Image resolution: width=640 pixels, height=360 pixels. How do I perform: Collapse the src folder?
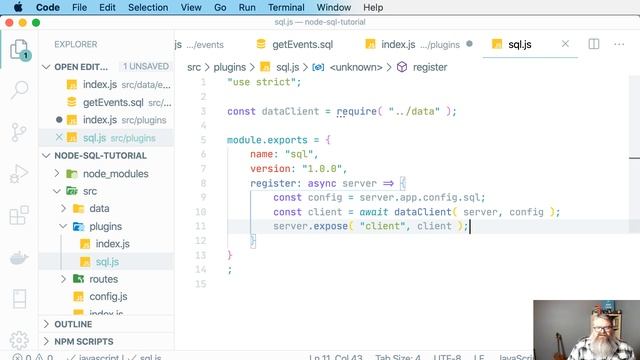tap(57, 191)
